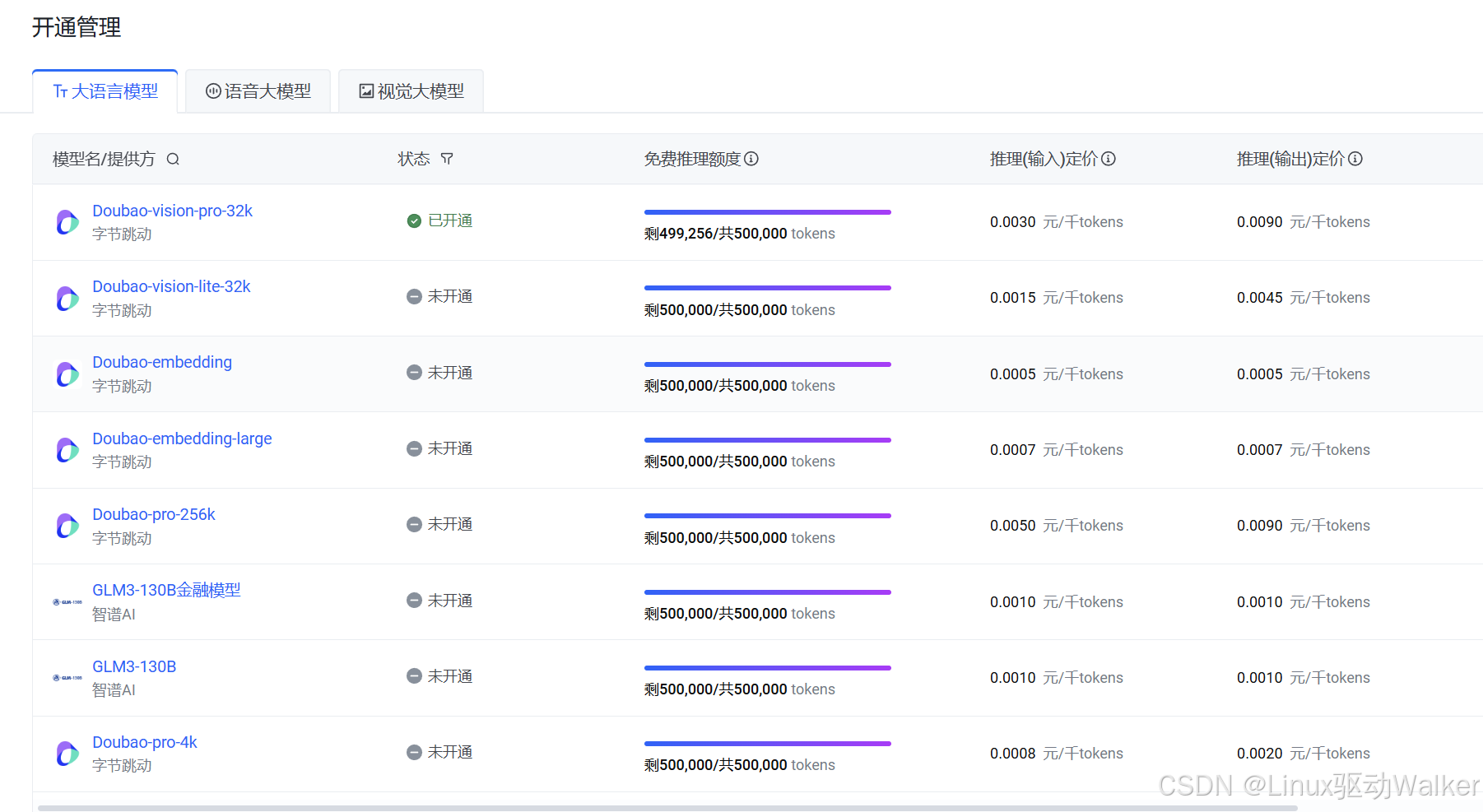Click the 剩499,256/共500,000 tokens quota text
Image resolution: width=1483 pixels, height=812 pixels.
740,234
